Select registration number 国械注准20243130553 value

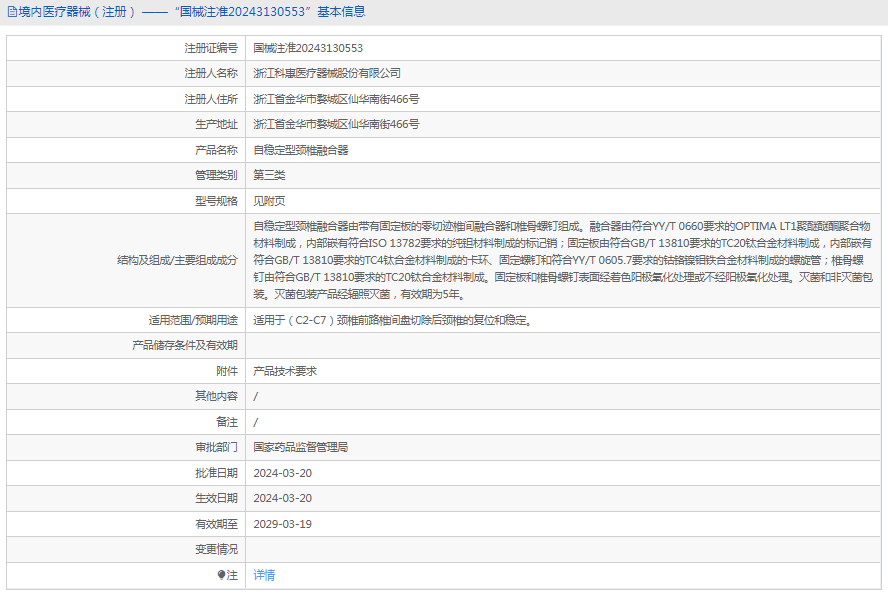pos(308,48)
